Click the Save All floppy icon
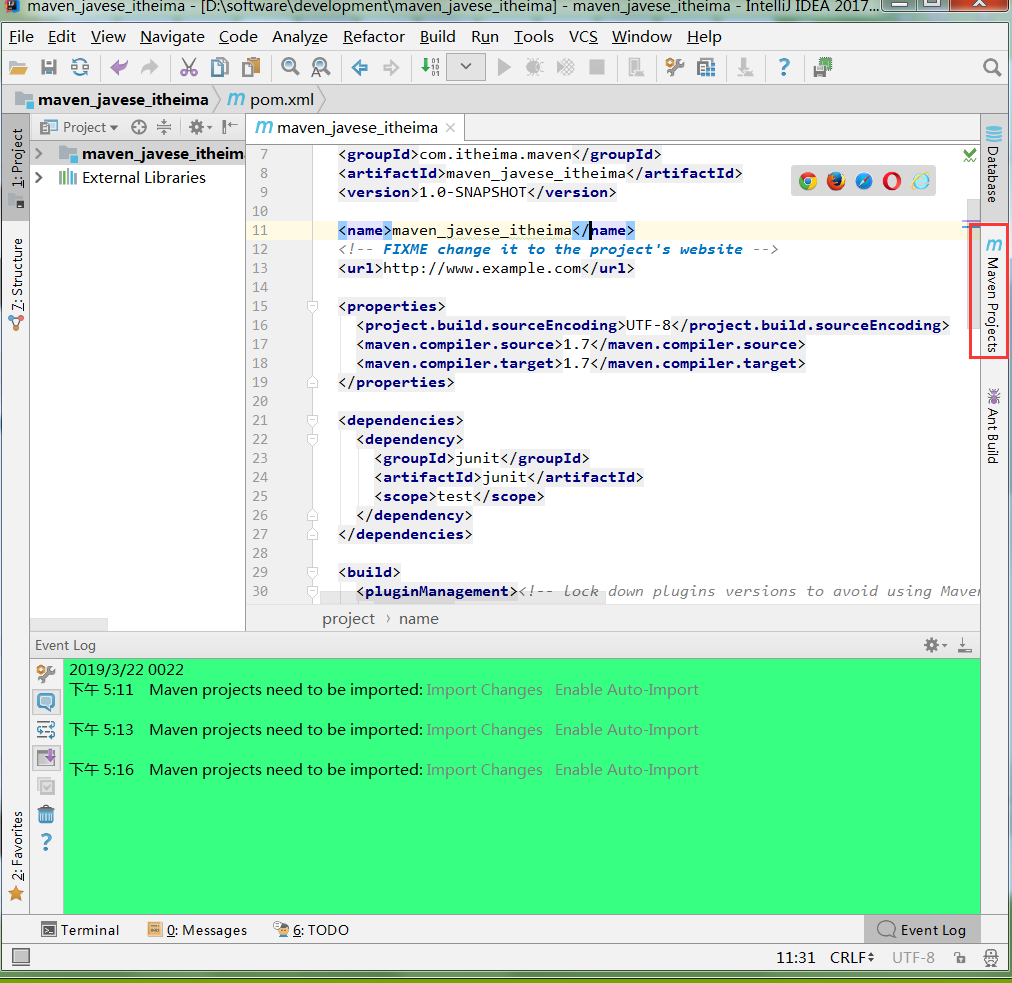The image size is (1012, 983). coord(49,67)
